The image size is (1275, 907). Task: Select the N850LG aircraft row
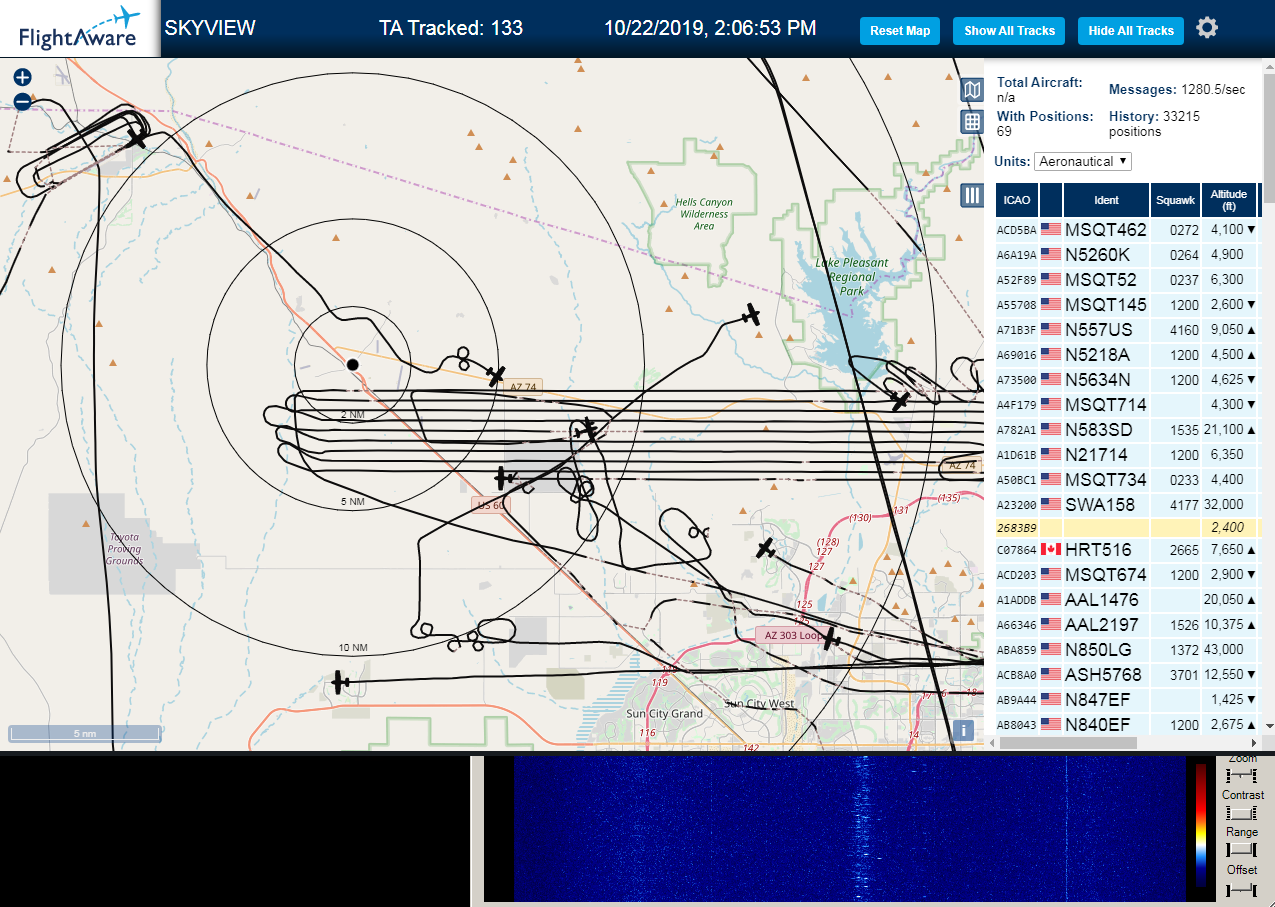1128,649
